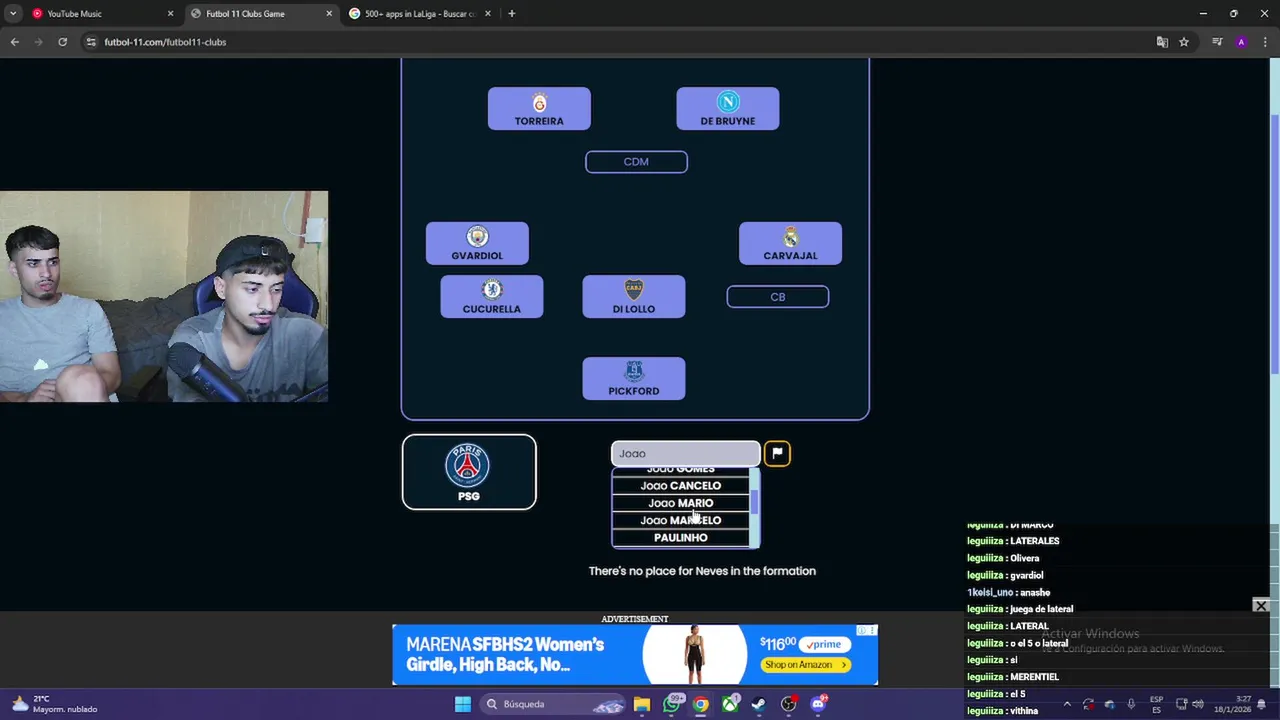Screen dimensions: 1280x720
Task: Select the CUCURELLA player card
Action: pos(492,296)
